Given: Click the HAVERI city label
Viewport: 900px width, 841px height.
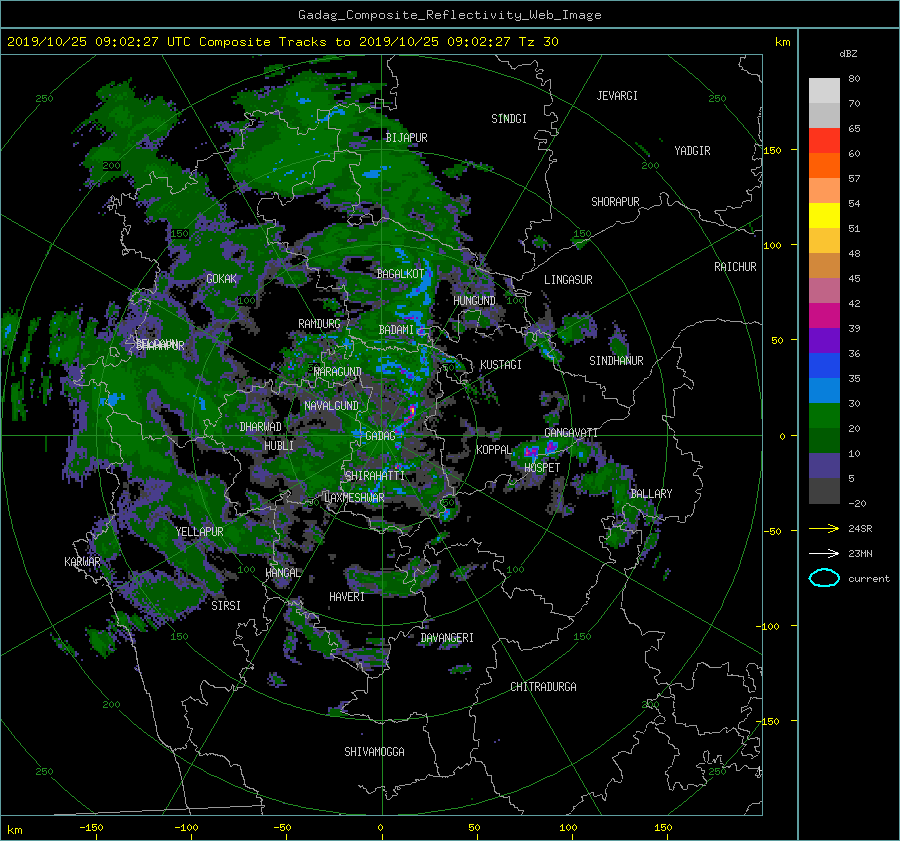Looking at the screenshot, I should coord(347,597).
